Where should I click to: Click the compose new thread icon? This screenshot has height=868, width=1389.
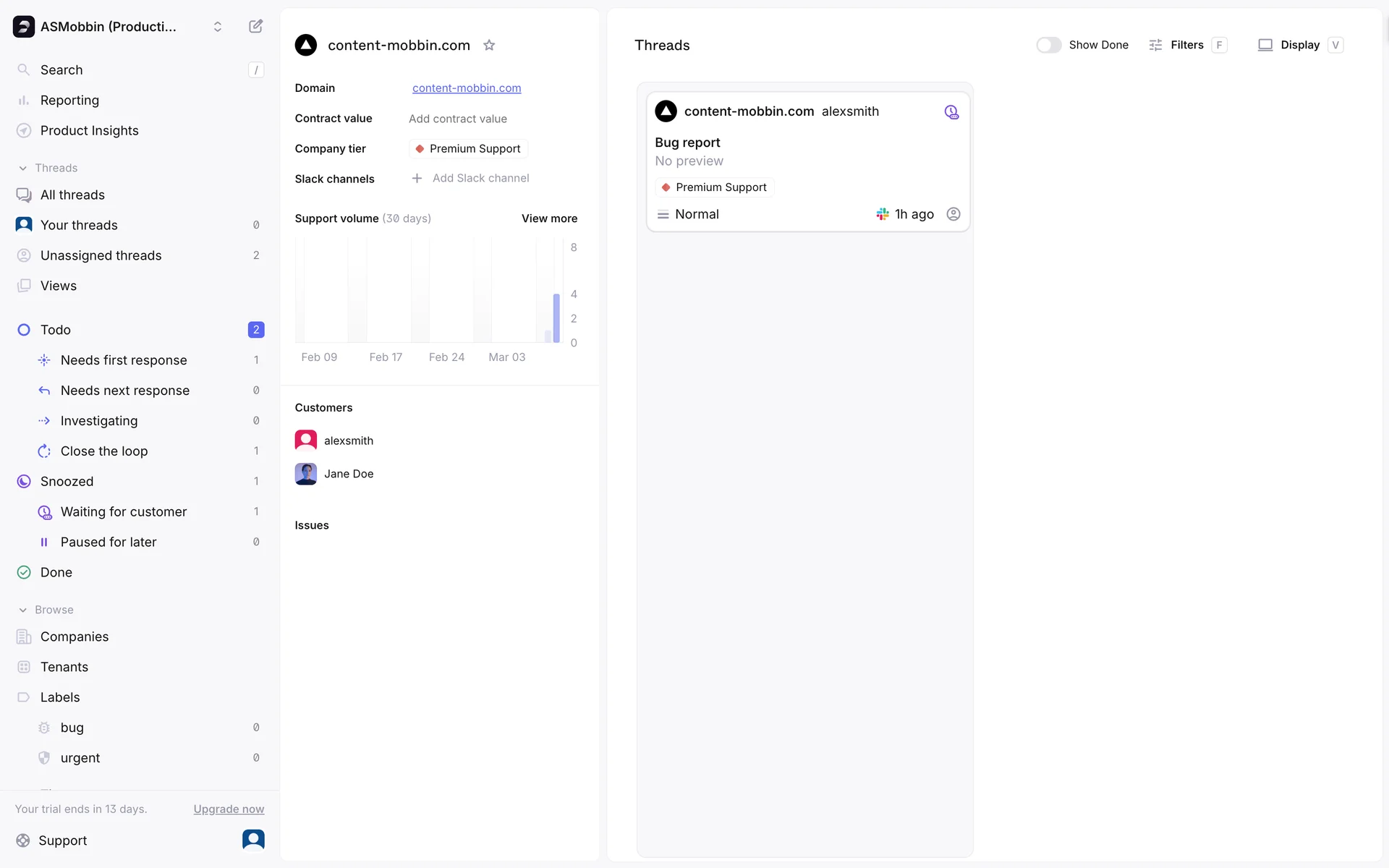coord(255,27)
